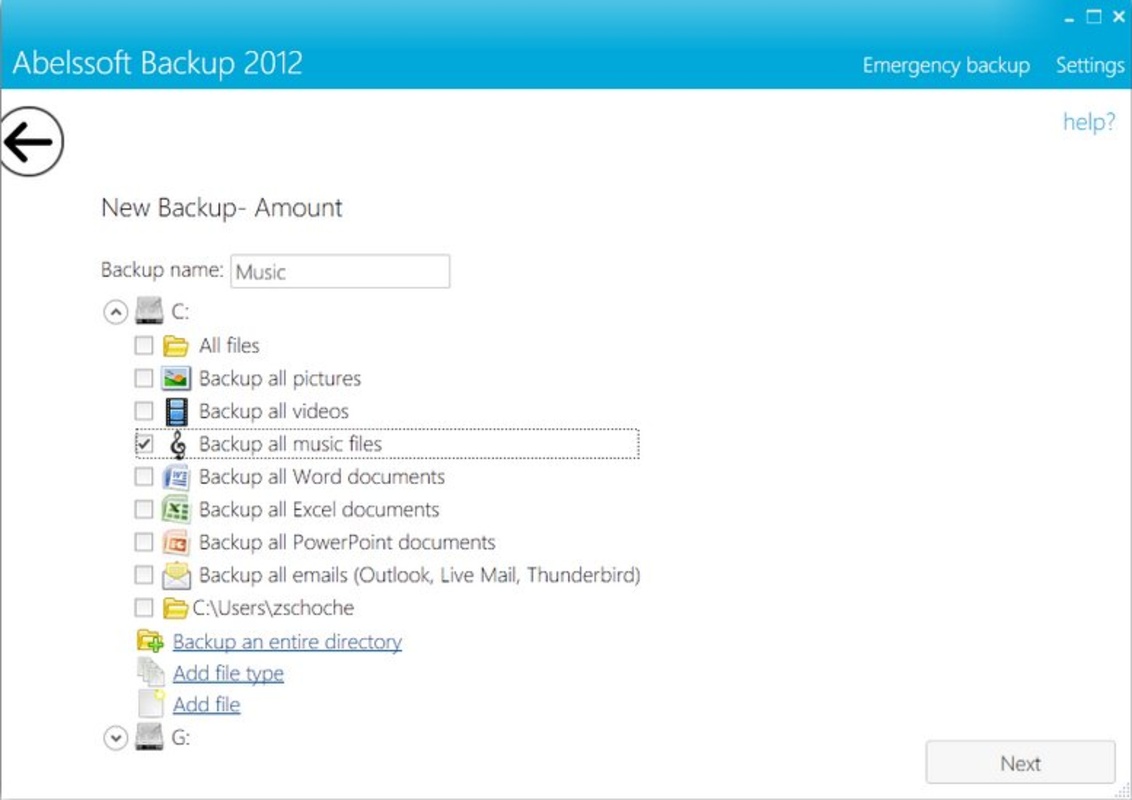This screenshot has height=800, width=1132.
Task: Click the Add file type link
Action: (228, 674)
